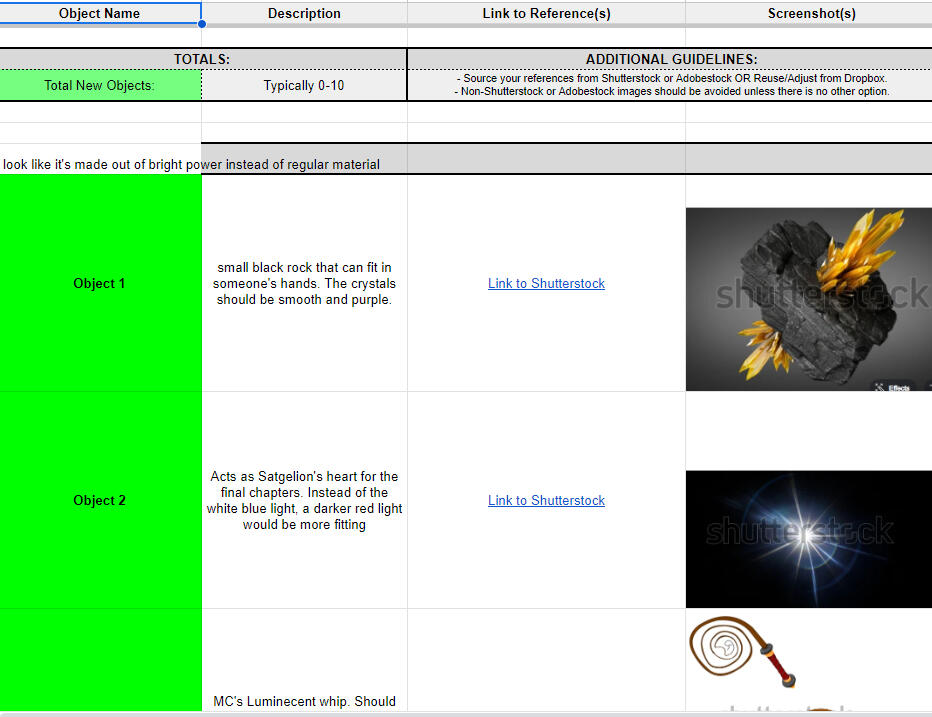Click the ADDITIONAL GUIDELINES: heading cell
The width and height of the screenshot is (932, 717).
click(x=670, y=59)
